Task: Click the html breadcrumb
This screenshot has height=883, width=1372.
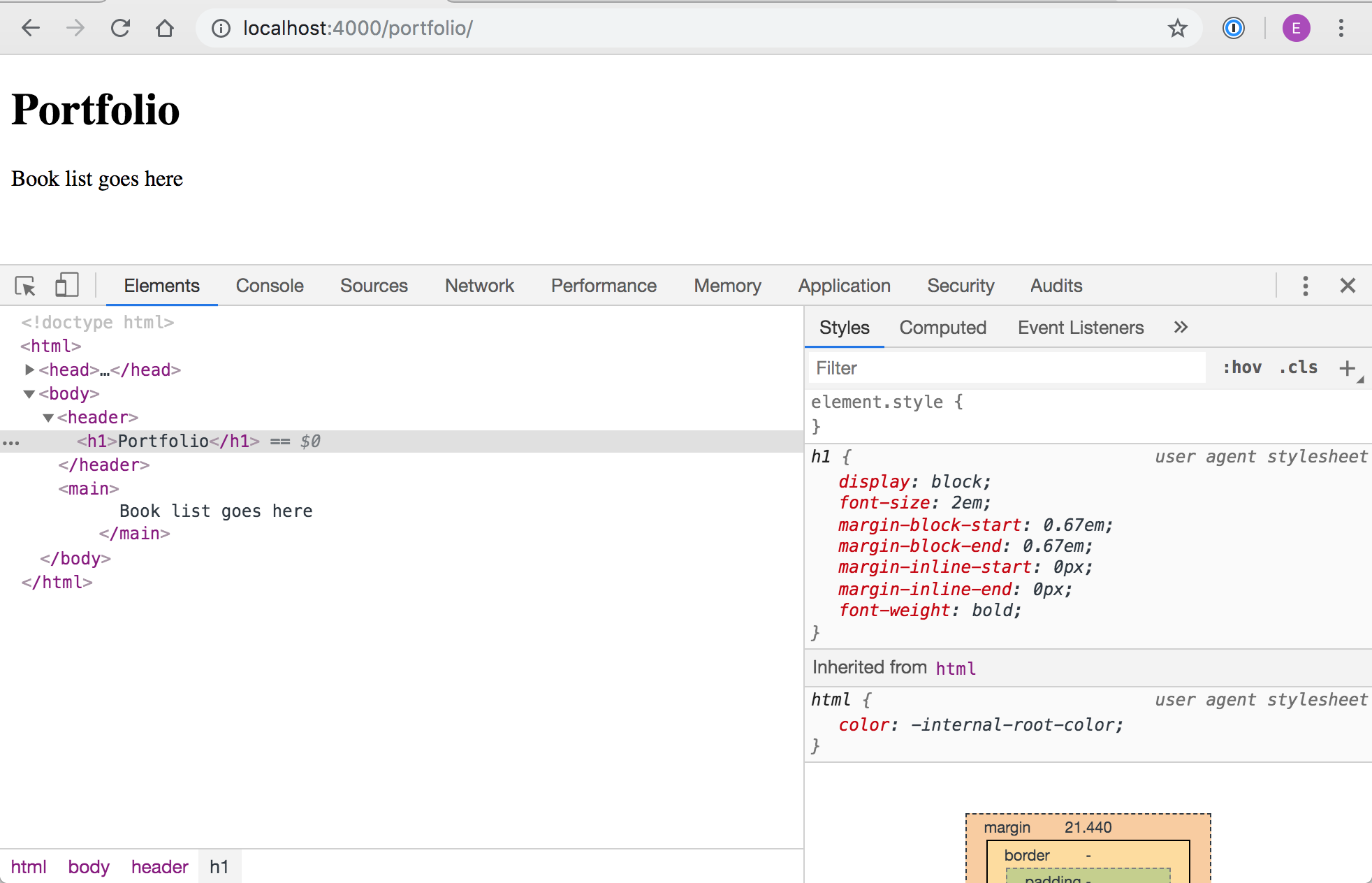Action: (x=28, y=867)
